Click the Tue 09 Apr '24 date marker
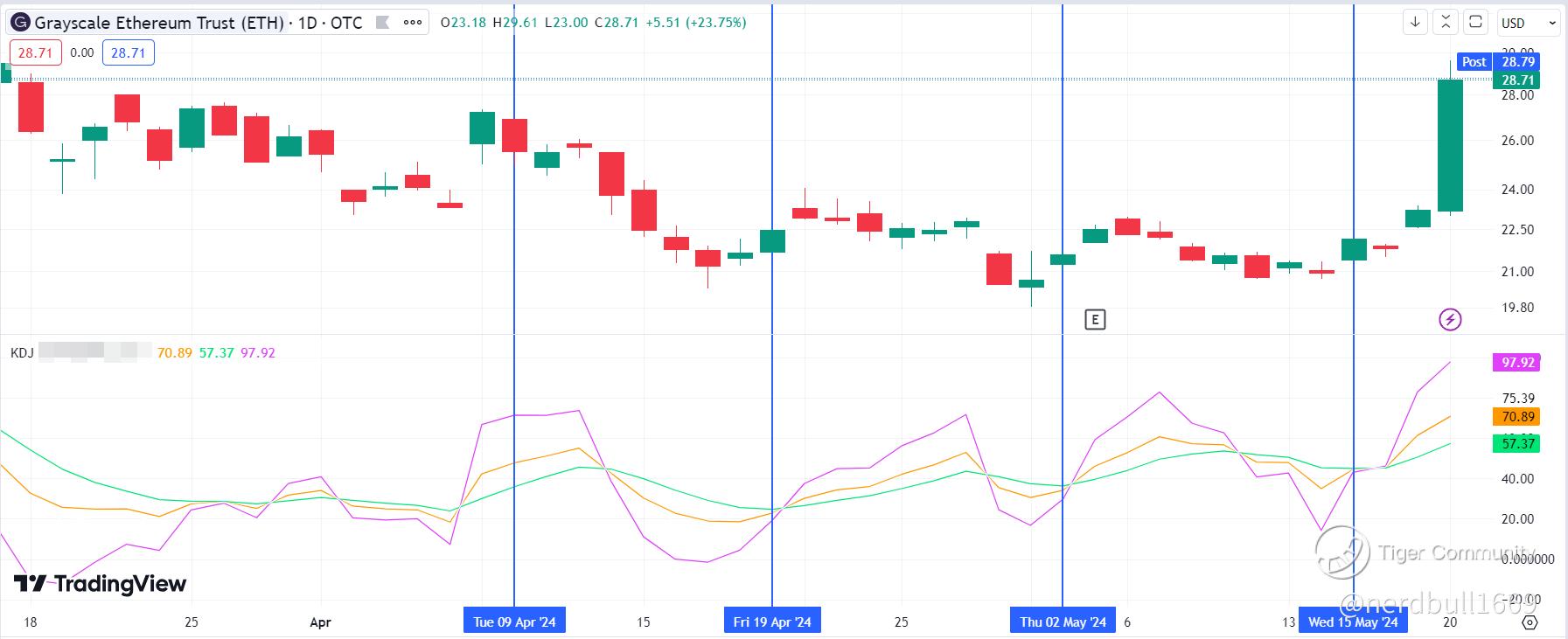The width and height of the screenshot is (1568, 639). point(514,622)
